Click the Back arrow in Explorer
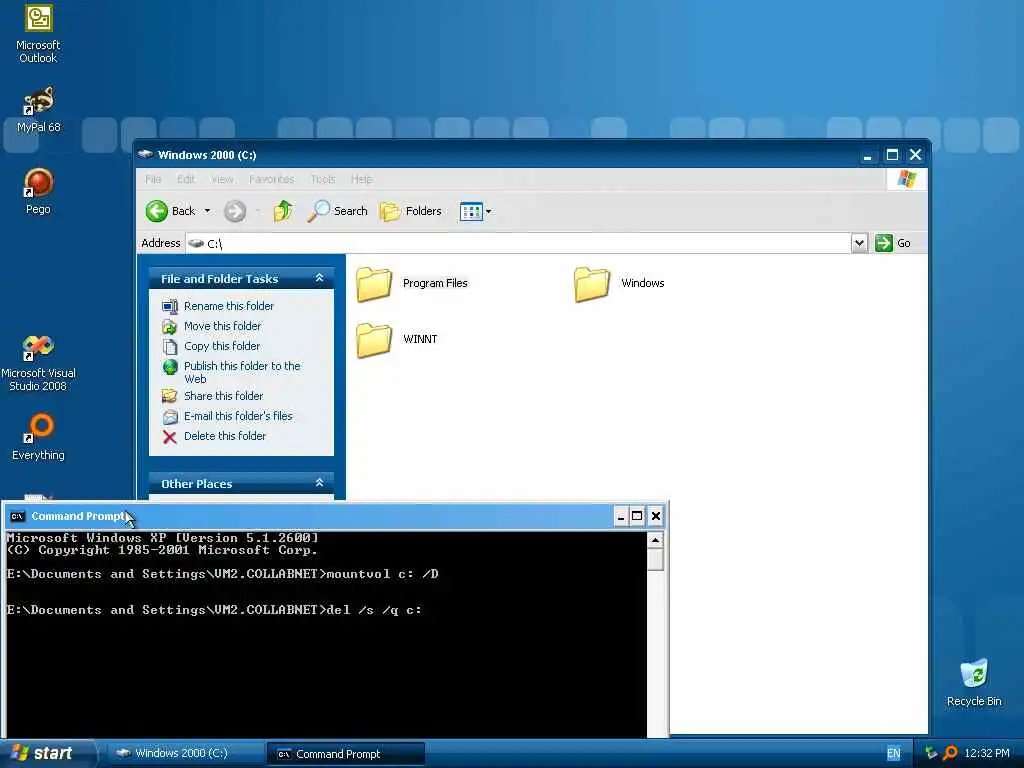The image size is (1024, 768). pos(170,211)
